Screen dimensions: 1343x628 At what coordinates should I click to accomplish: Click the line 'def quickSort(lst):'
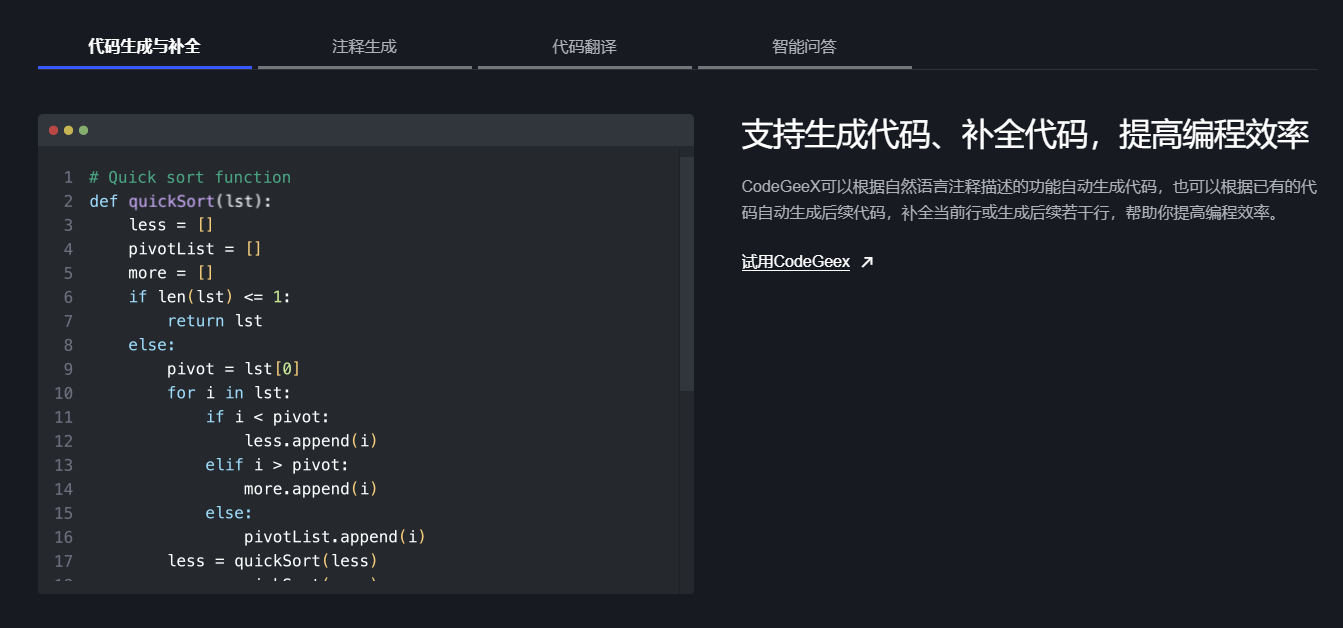pos(180,201)
